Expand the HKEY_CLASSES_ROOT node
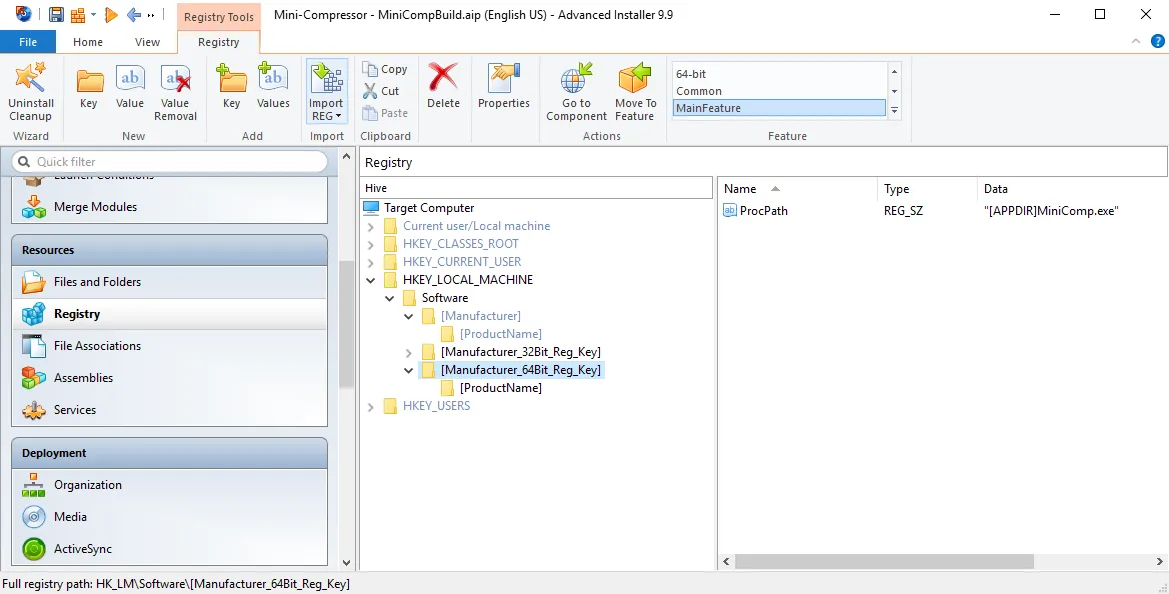 click(371, 244)
